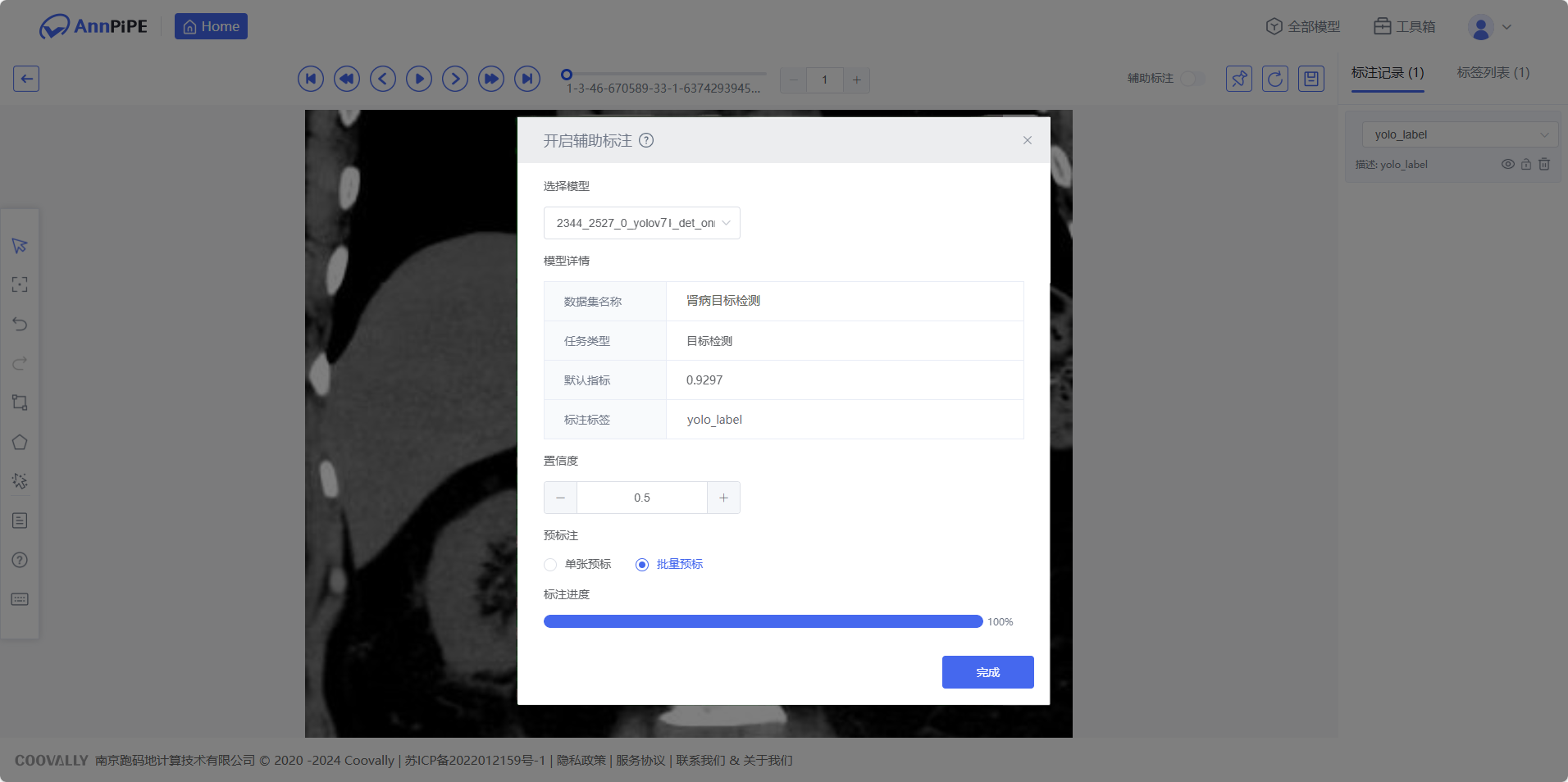1568x782 pixels.
Task: Select the 批量预标 radio option
Action: click(669, 564)
